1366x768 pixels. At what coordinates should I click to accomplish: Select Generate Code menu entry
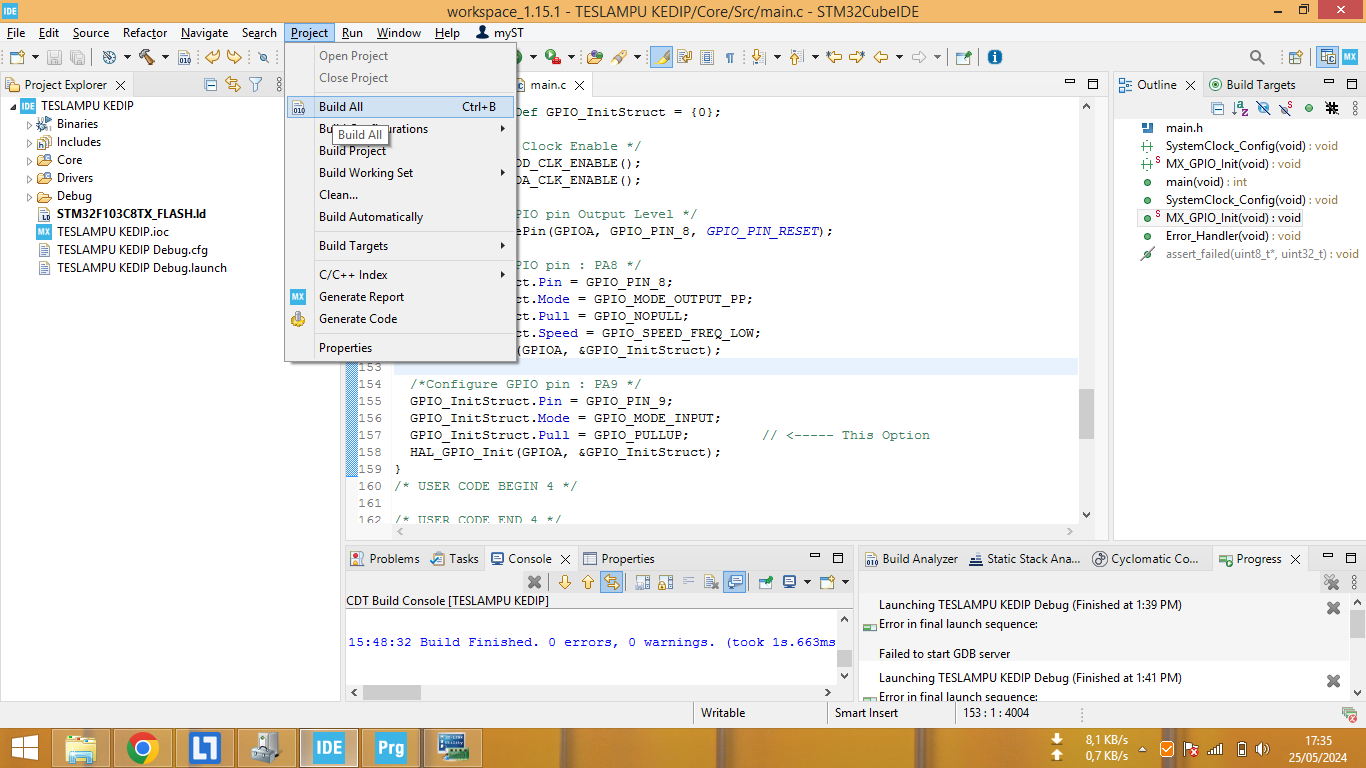pyautogui.click(x=400, y=319)
